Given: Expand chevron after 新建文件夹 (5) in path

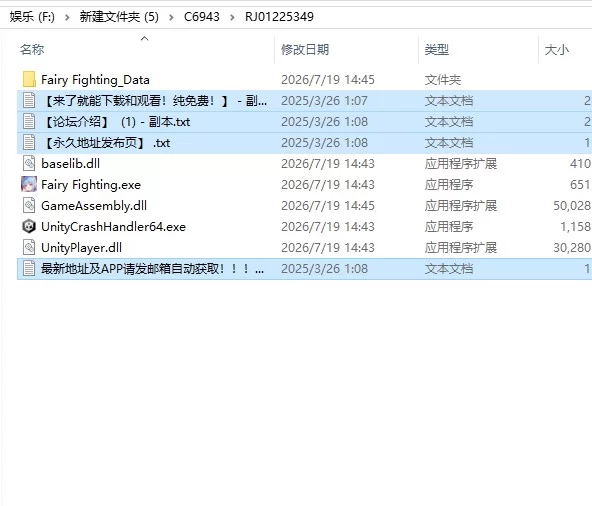Looking at the screenshot, I should coord(171,17).
